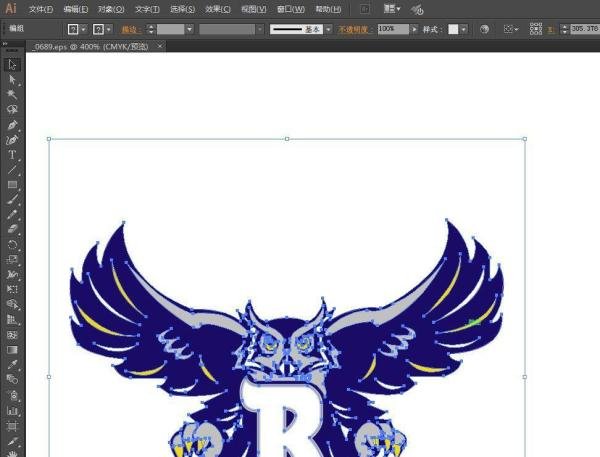Screen dimensions: 600x457
Task: Open the fill color dropdown arrow
Action: click(x=83, y=29)
